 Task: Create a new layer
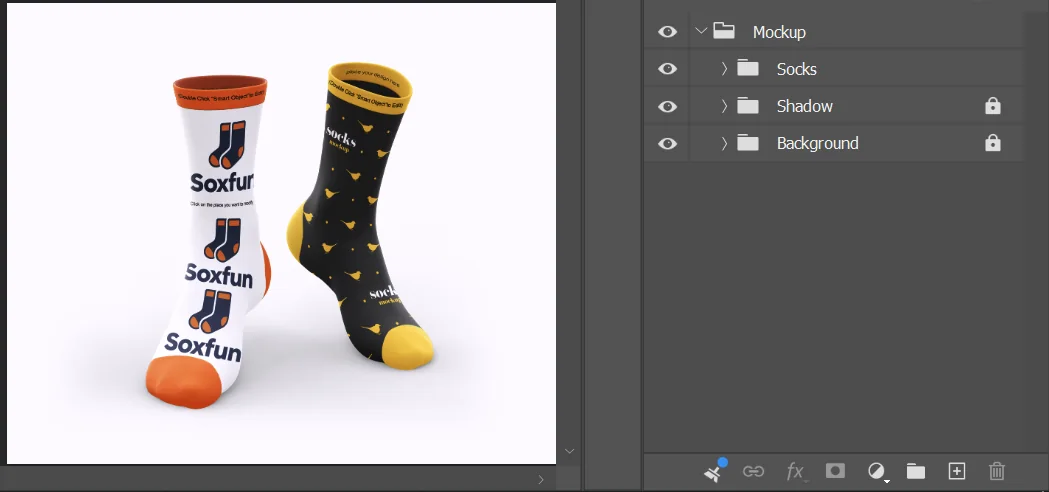point(957,471)
